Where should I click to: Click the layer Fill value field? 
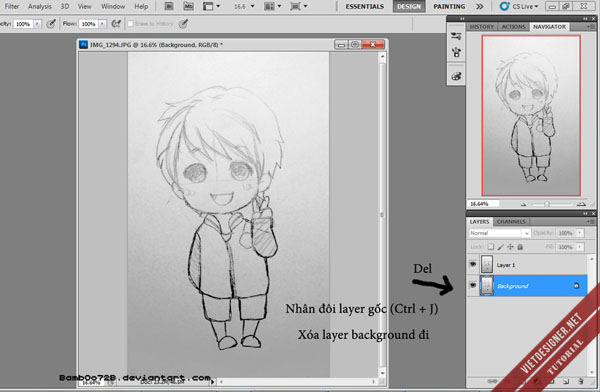tap(566, 247)
